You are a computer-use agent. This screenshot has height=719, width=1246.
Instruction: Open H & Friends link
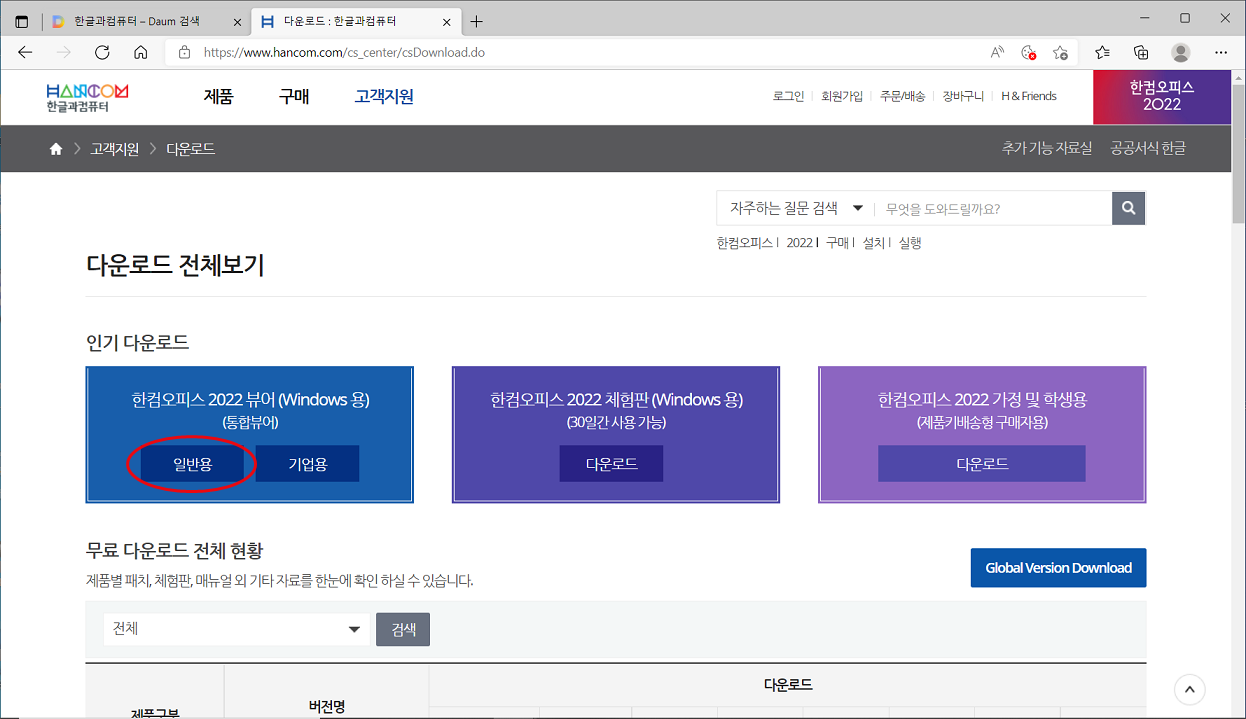pyautogui.click(x=1029, y=96)
